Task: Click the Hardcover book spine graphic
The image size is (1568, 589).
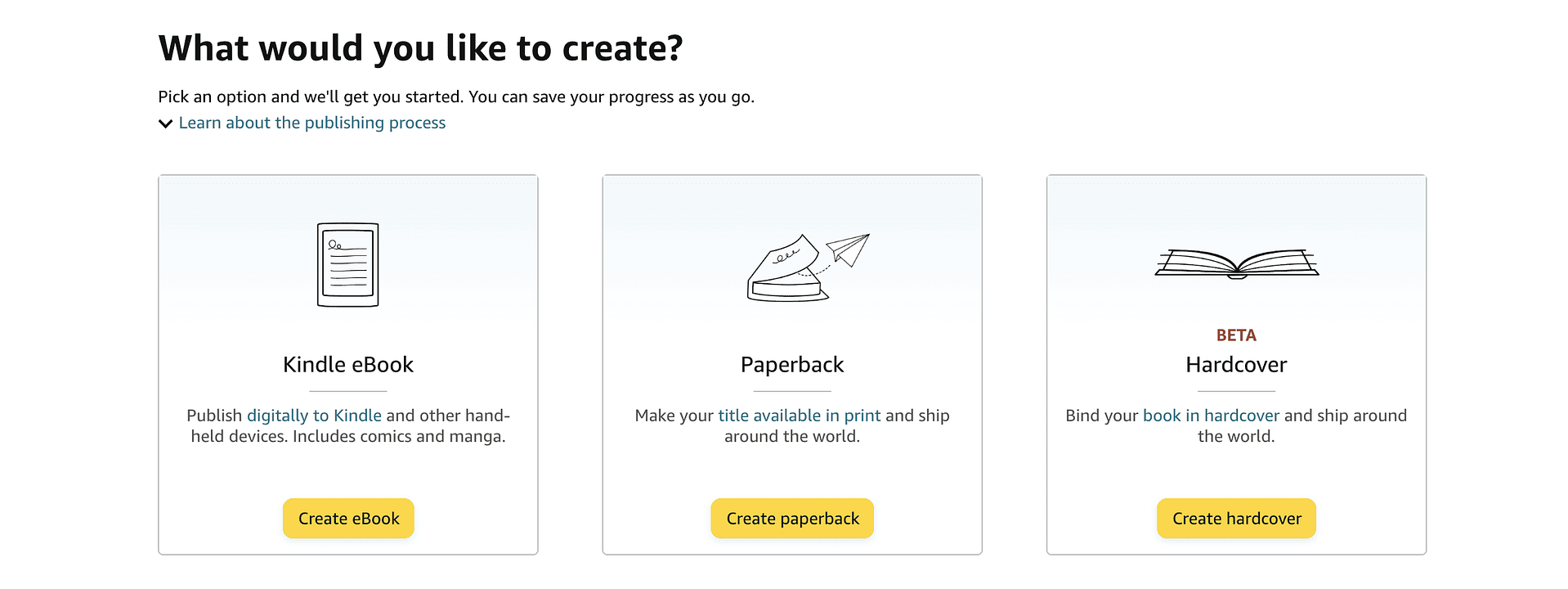Action: pos(1235,276)
